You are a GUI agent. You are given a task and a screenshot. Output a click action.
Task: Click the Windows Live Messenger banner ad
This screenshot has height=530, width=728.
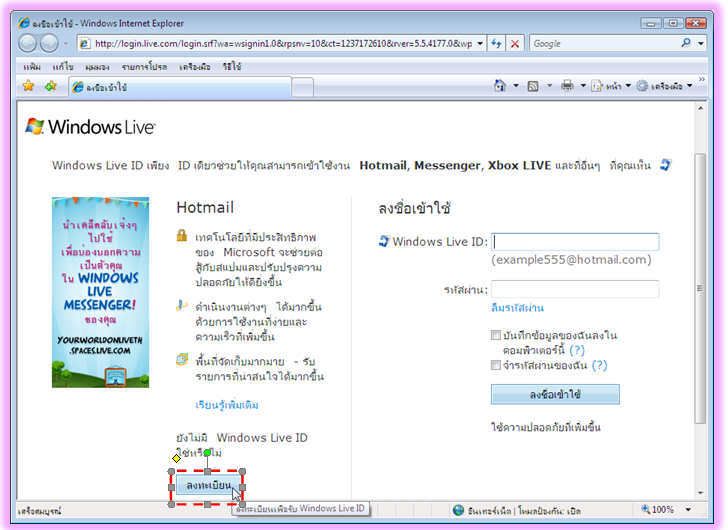point(100,292)
